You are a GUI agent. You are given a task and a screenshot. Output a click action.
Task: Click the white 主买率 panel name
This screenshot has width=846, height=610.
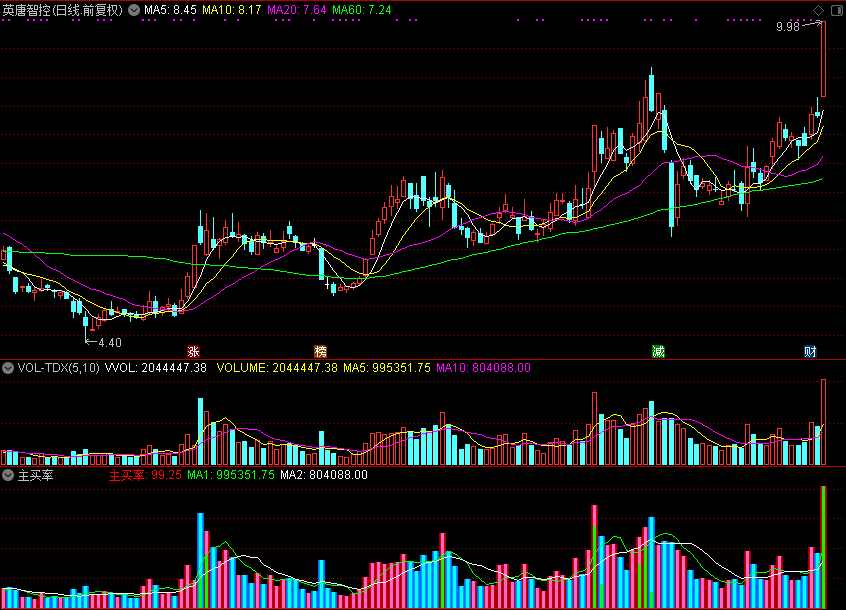36,475
